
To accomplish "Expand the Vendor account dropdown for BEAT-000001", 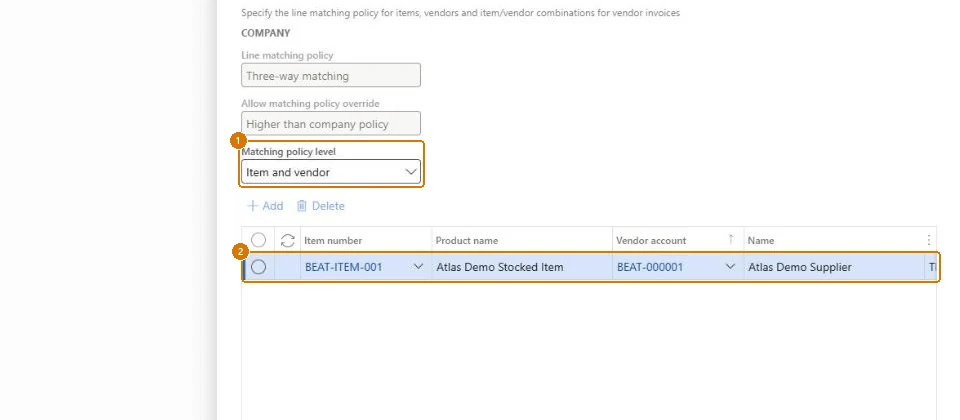I will coord(730,267).
